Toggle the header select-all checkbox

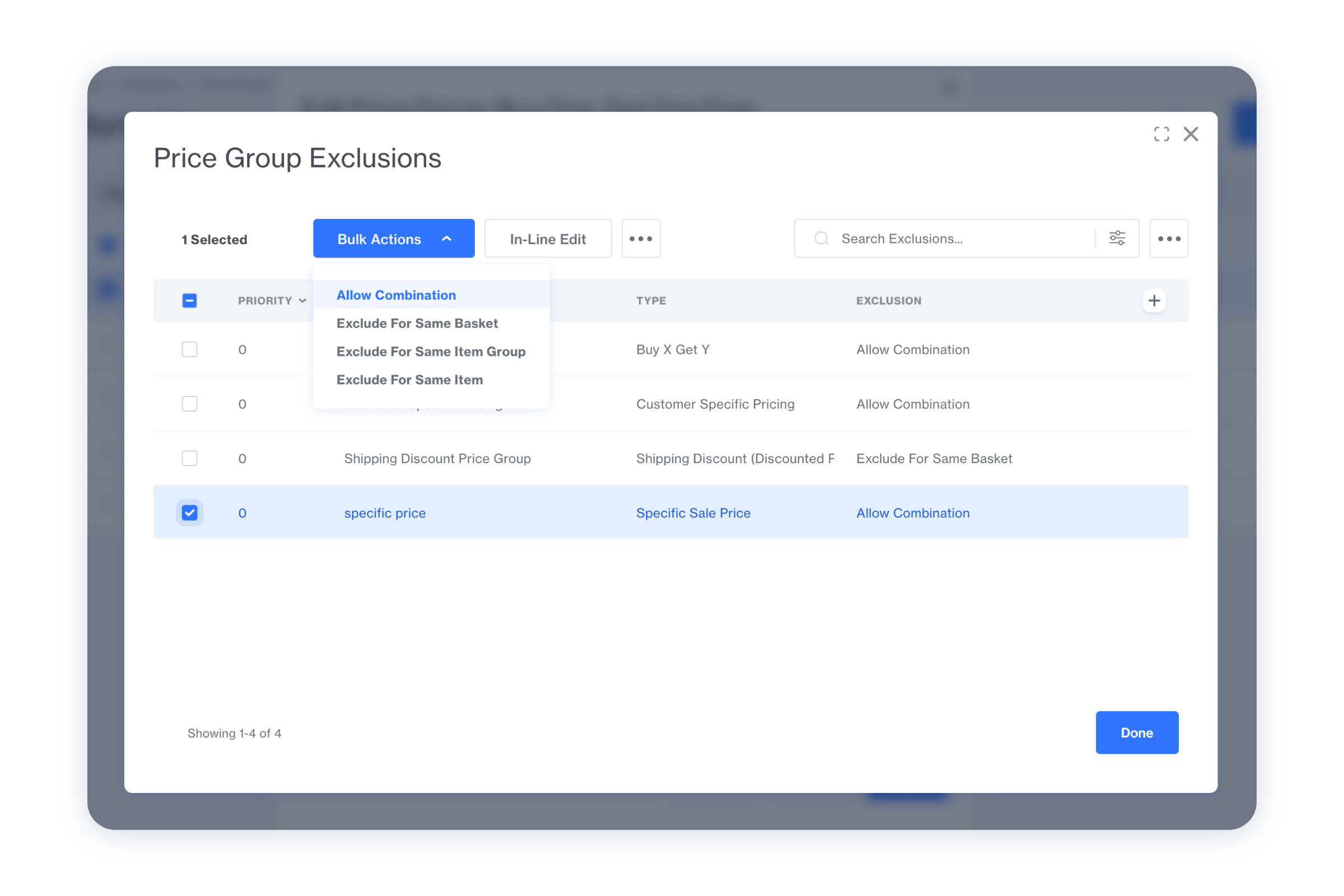click(x=190, y=301)
